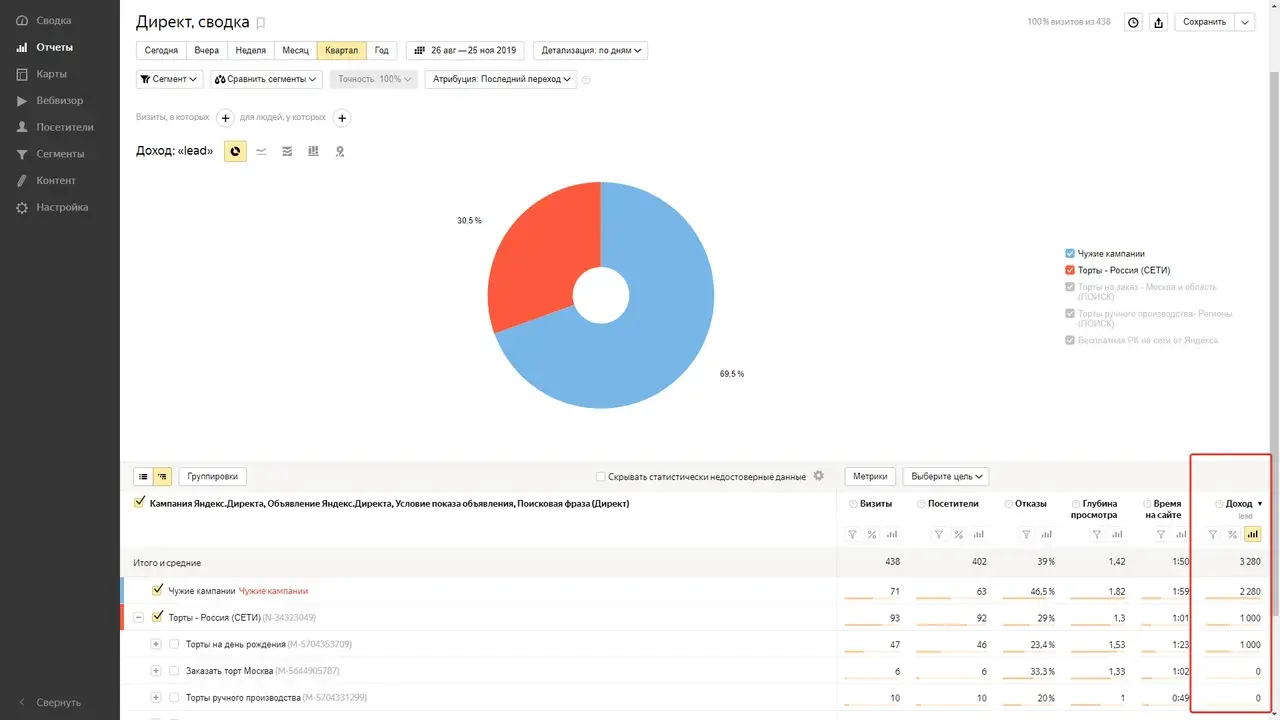Viewport: 1280px width, 720px height.
Task: Switch table to tree view icon
Action: coord(161,477)
